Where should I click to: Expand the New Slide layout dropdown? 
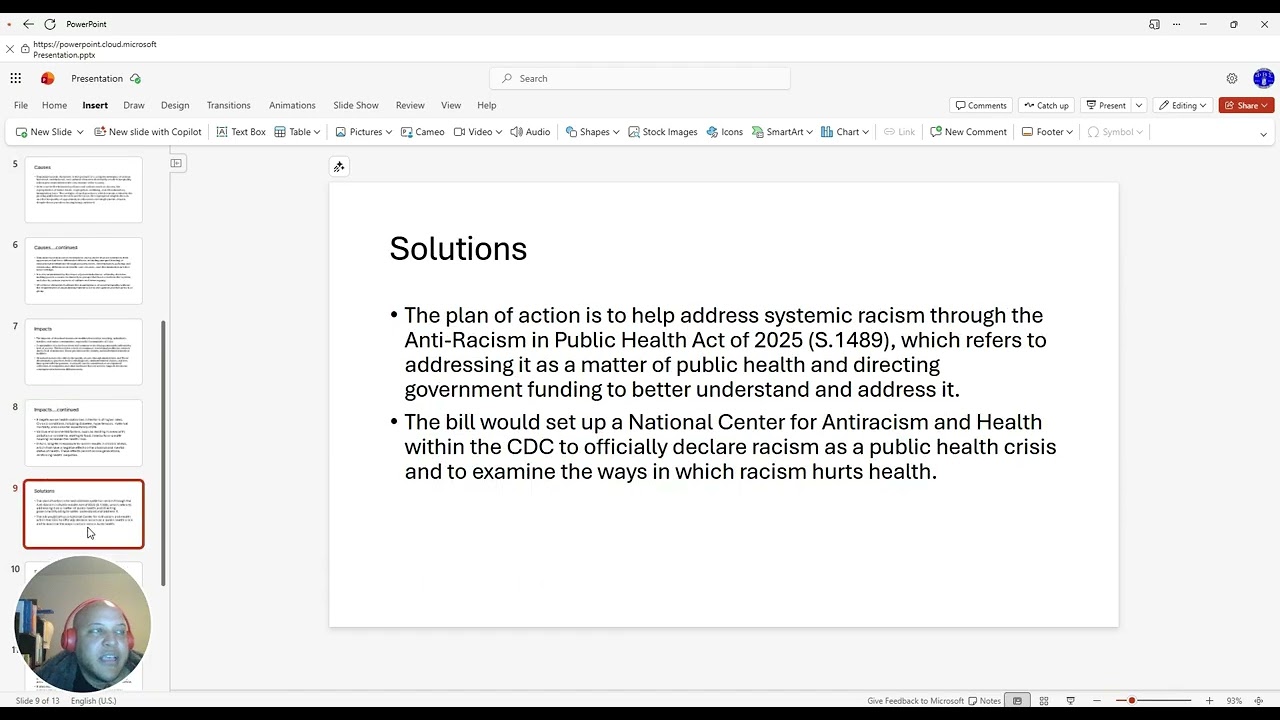[x=80, y=132]
